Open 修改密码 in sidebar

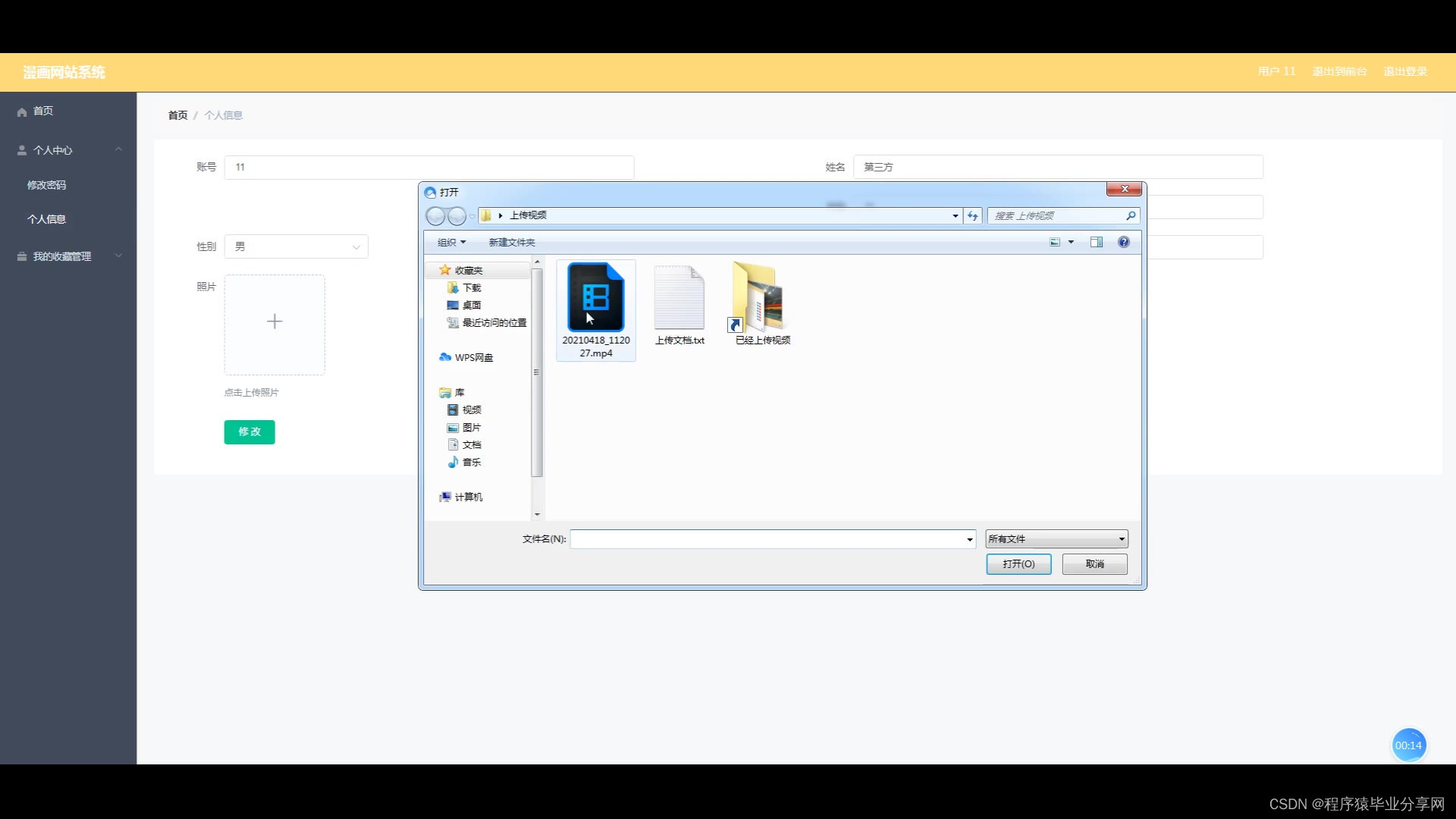point(46,185)
